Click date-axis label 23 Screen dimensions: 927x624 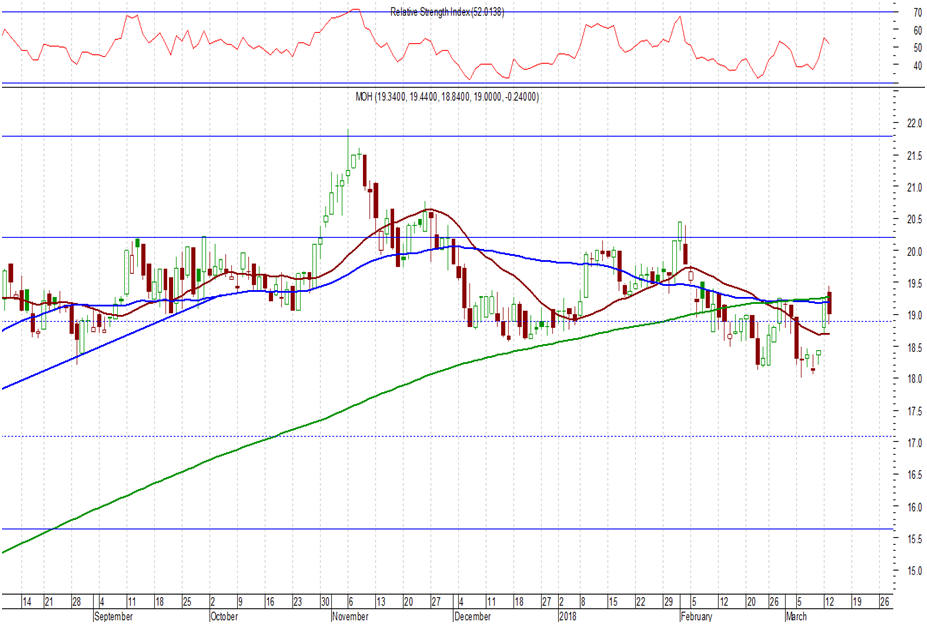(297, 602)
